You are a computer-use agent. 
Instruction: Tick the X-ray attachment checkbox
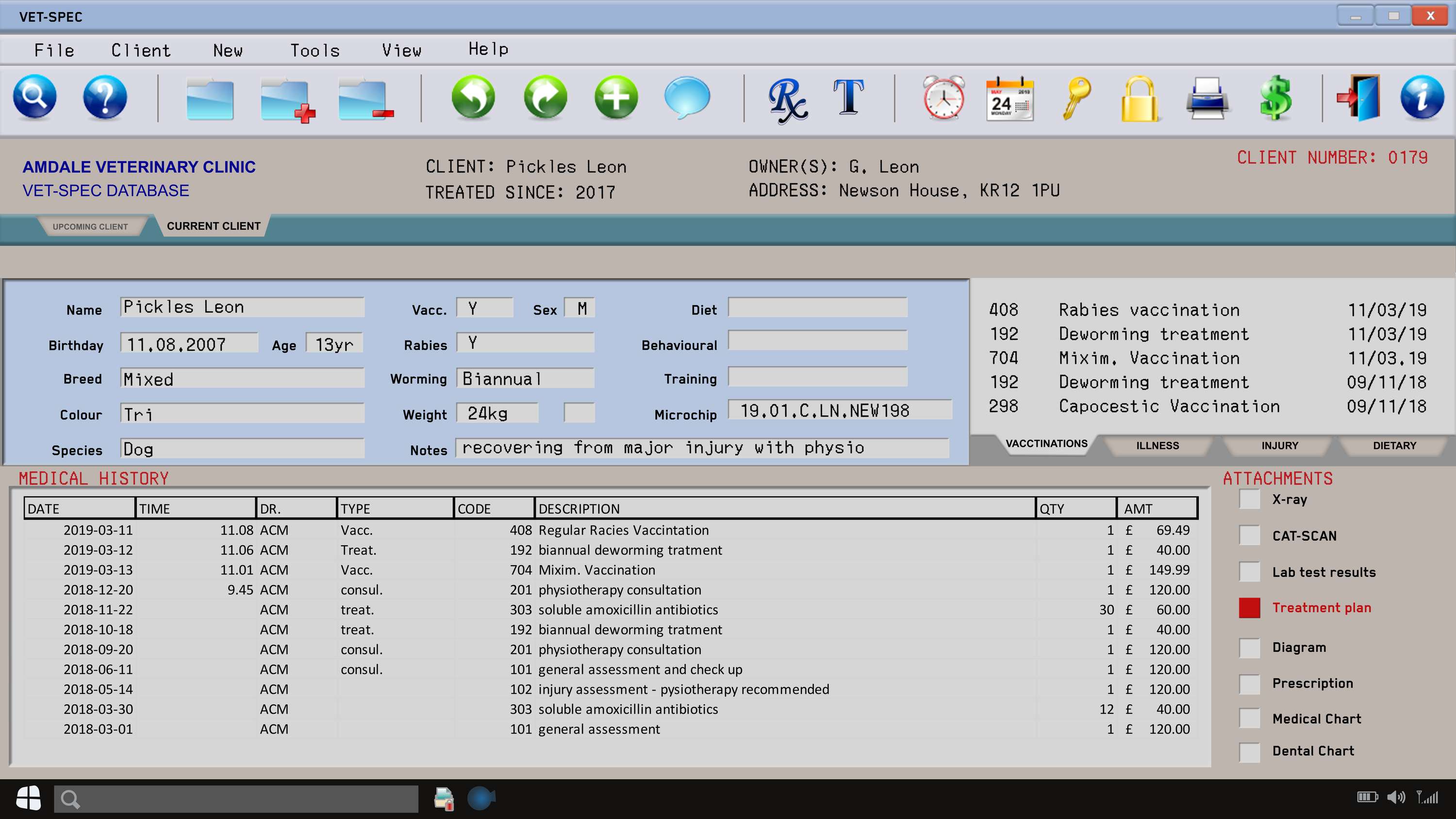point(1250,500)
